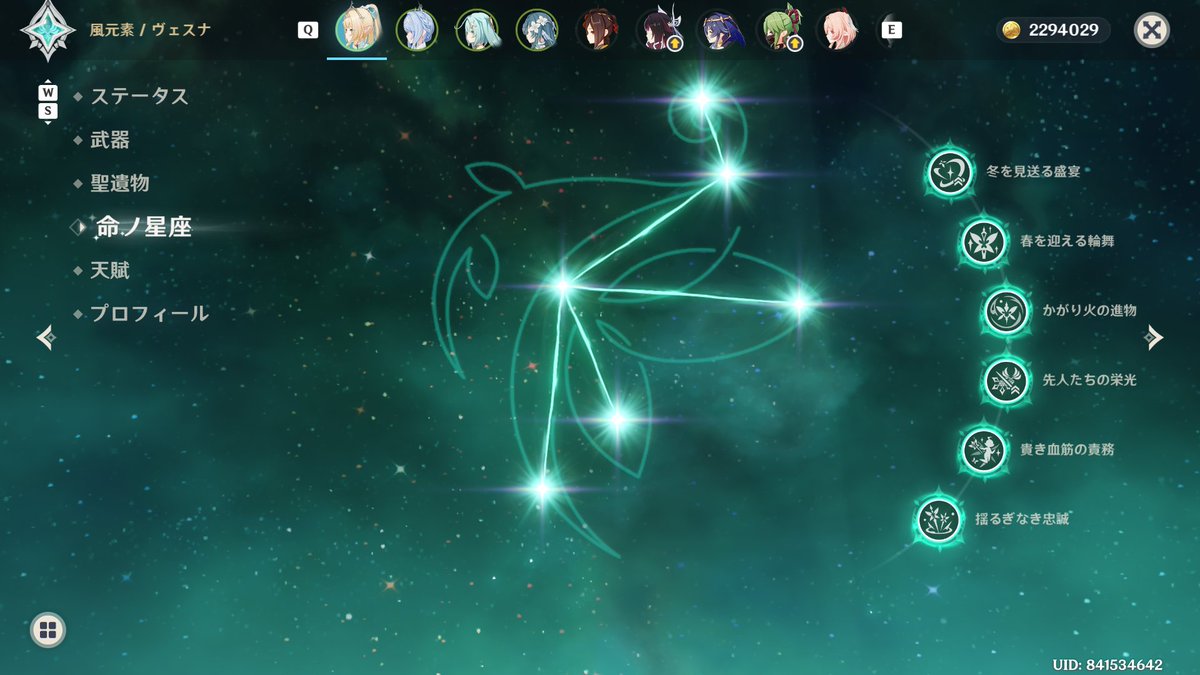Go to next character with right arrow

click(1155, 338)
